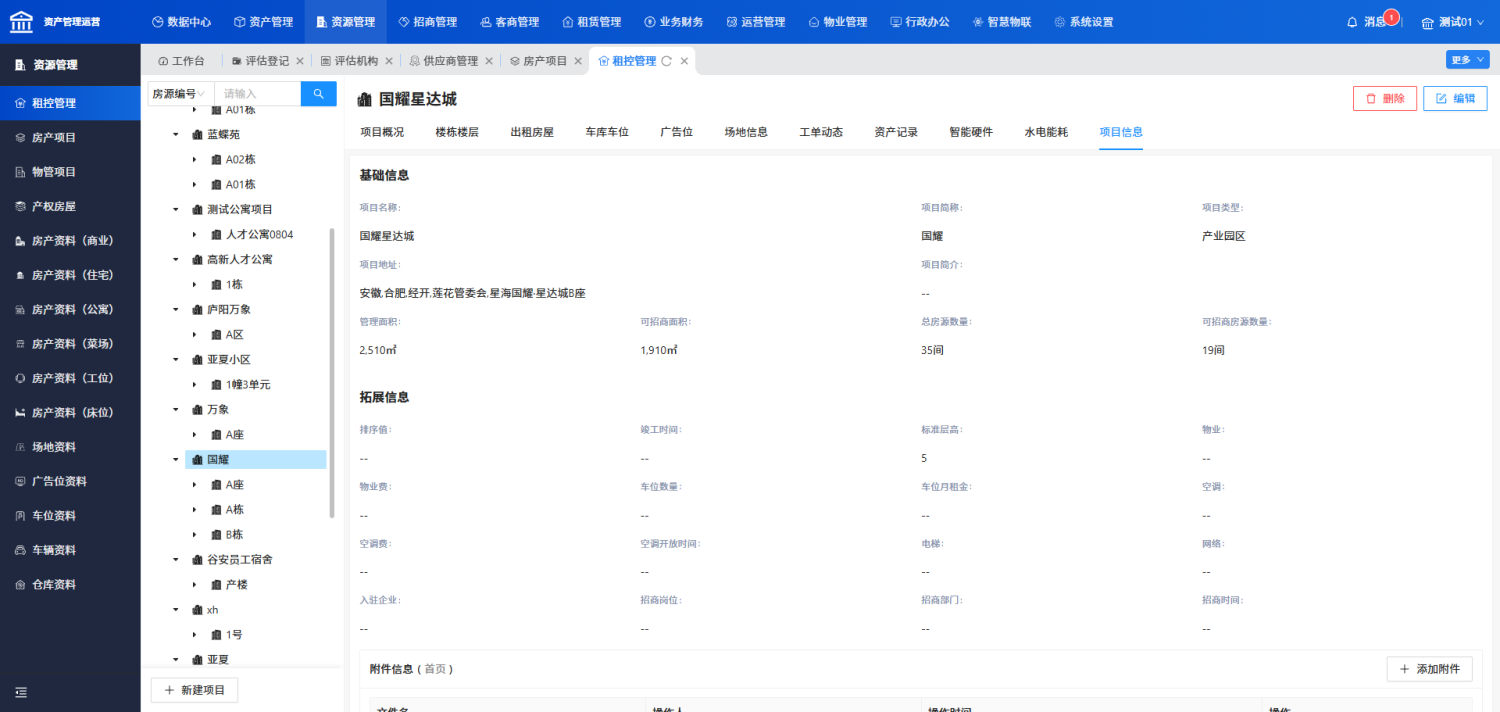Collapse the 高新人才公寓 tree node
The image size is (1500, 712).
(175, 259)
